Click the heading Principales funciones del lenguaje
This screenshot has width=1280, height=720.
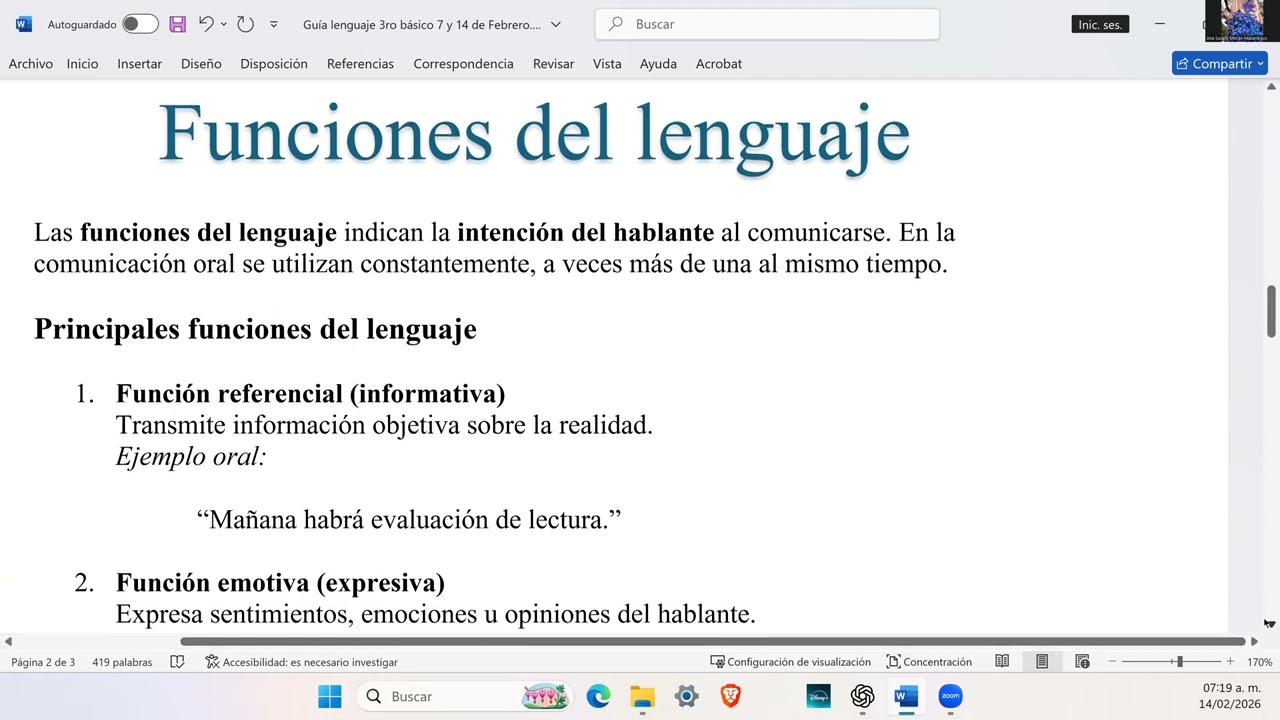click(x=255, y=329)
